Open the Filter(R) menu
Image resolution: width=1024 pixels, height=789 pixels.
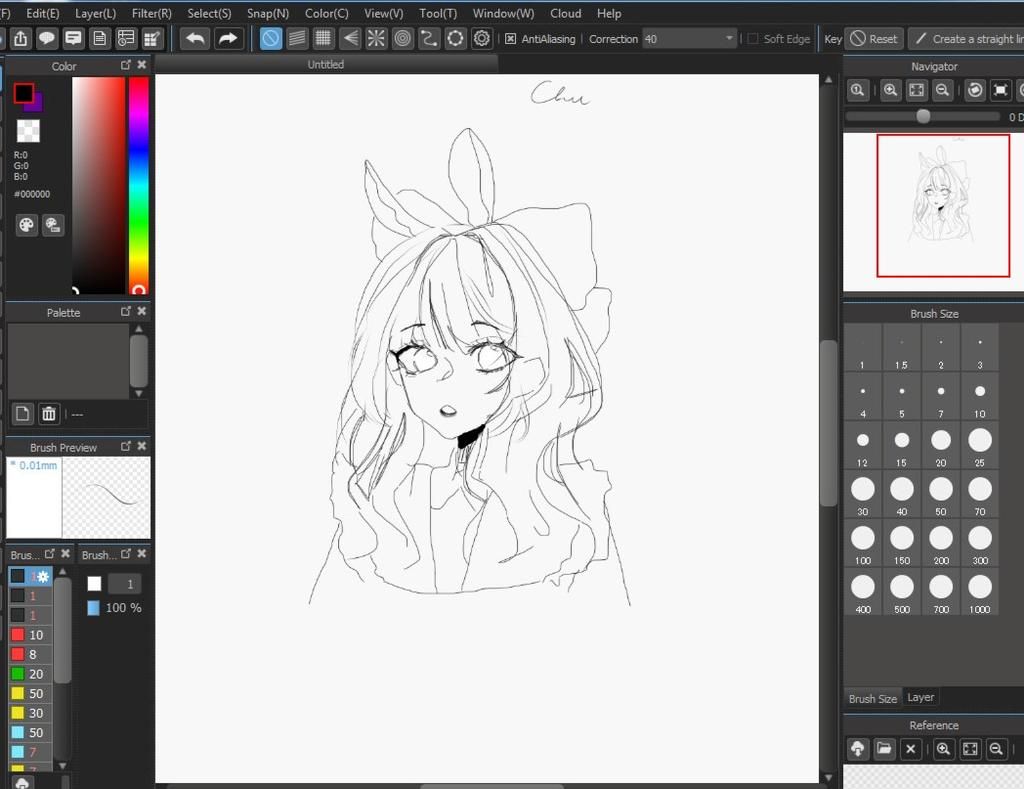(x=152, y=13)
